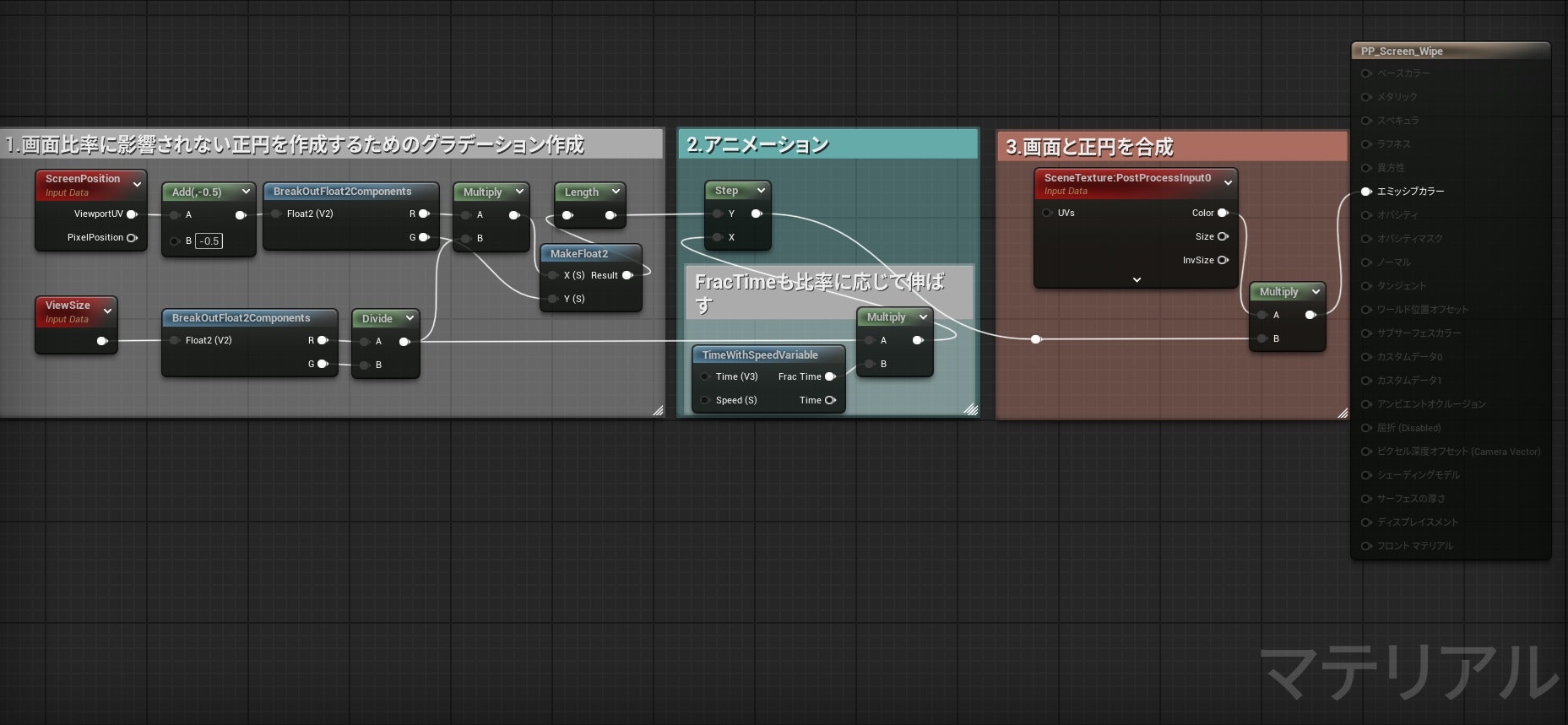Toggle the Length node chevron
Image resolution: width=1568 pixels, height=725 pixels.
click(616, 192)
